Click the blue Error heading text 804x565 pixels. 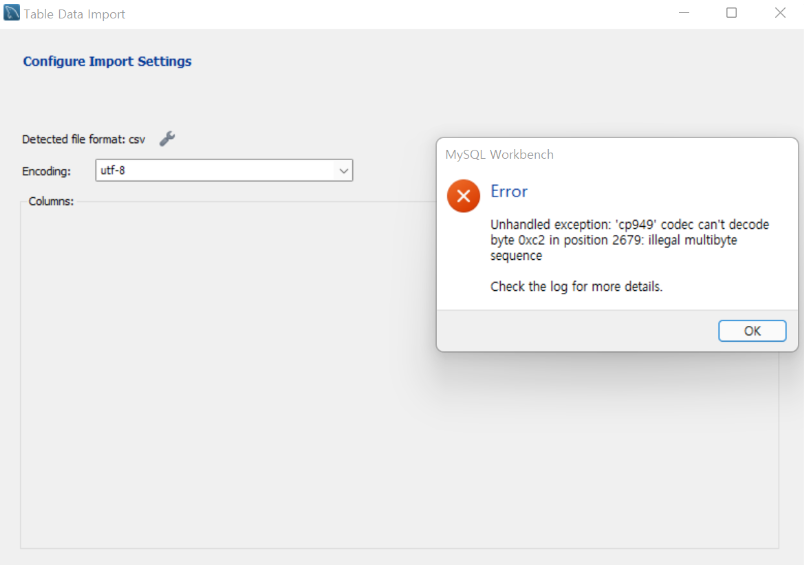(x=509, y=191)
